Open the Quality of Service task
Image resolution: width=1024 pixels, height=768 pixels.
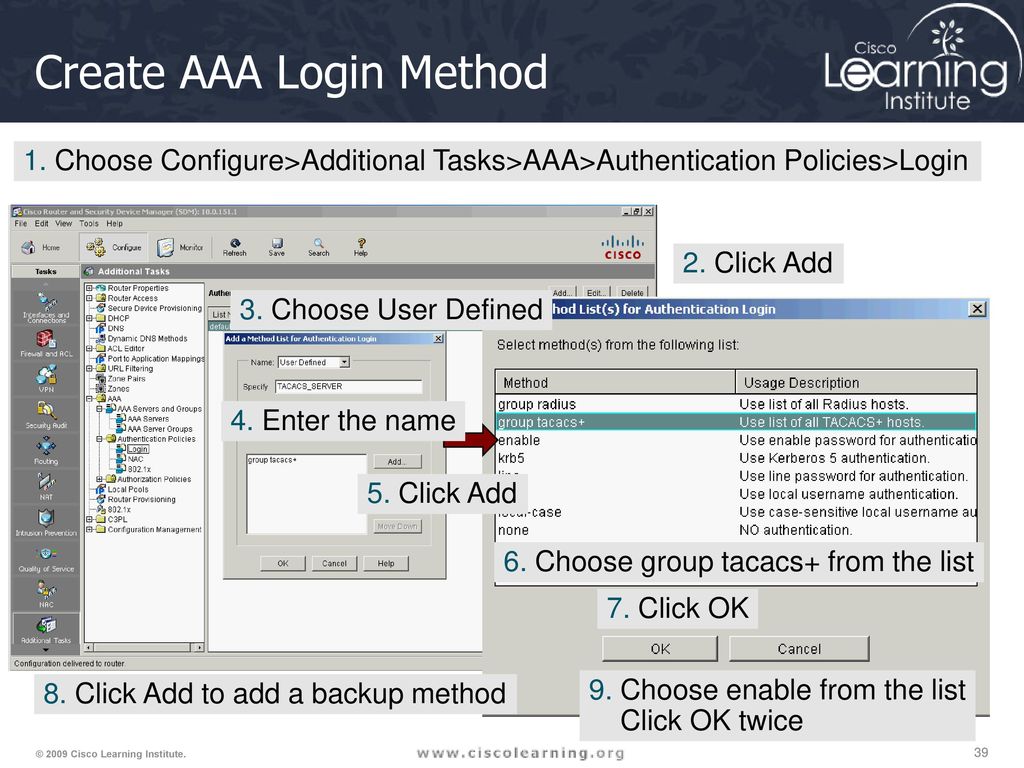coord(46,560)
